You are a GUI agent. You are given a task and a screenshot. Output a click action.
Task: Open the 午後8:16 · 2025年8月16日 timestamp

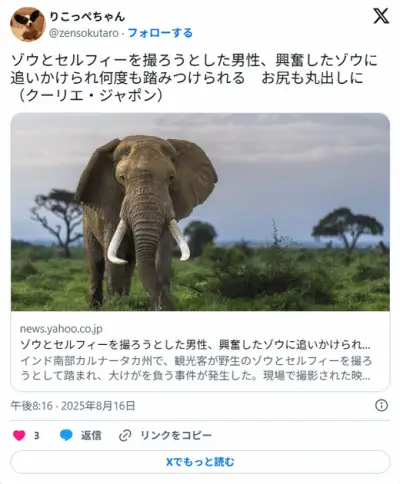(x=73, y=406)
